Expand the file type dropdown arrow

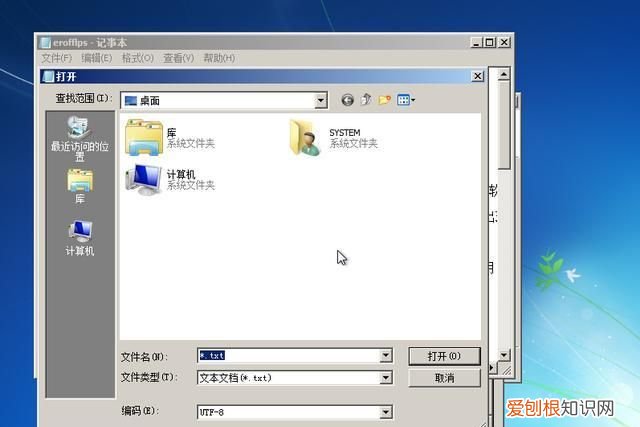[386, 378]
